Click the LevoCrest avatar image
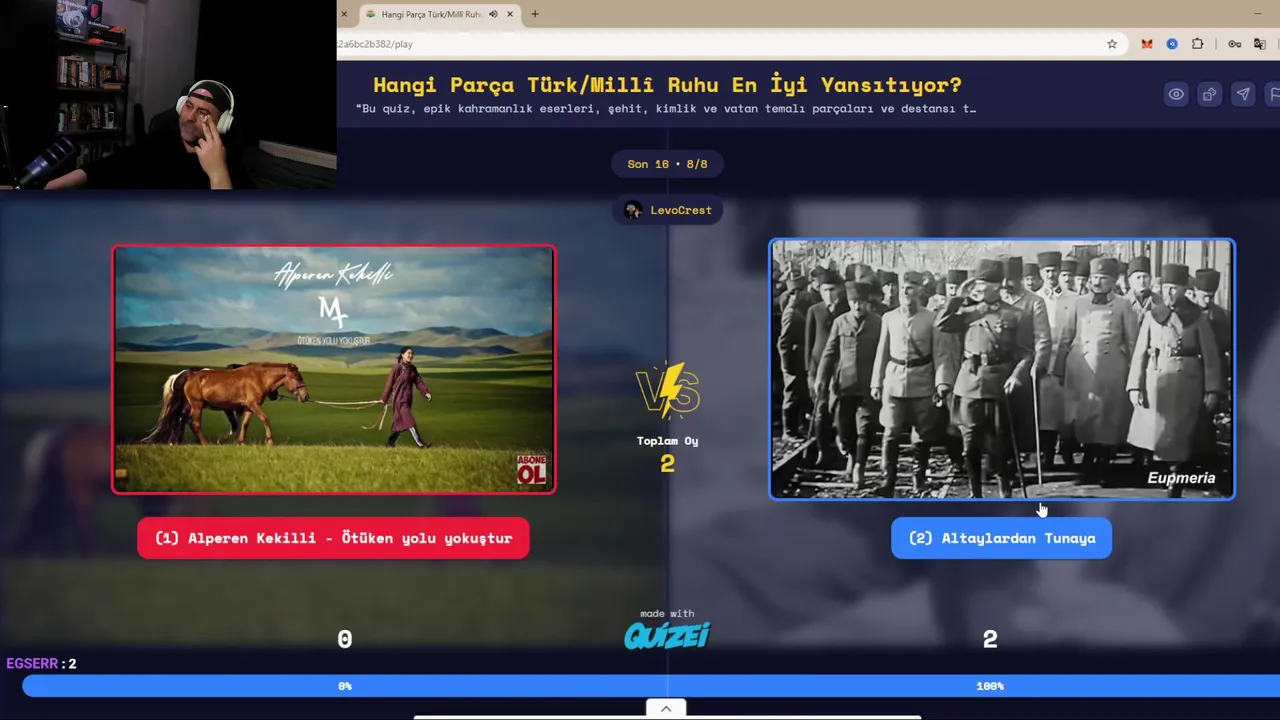This screenshot has height=720, width=1280. pyautogui.click(x=632, y=210)
